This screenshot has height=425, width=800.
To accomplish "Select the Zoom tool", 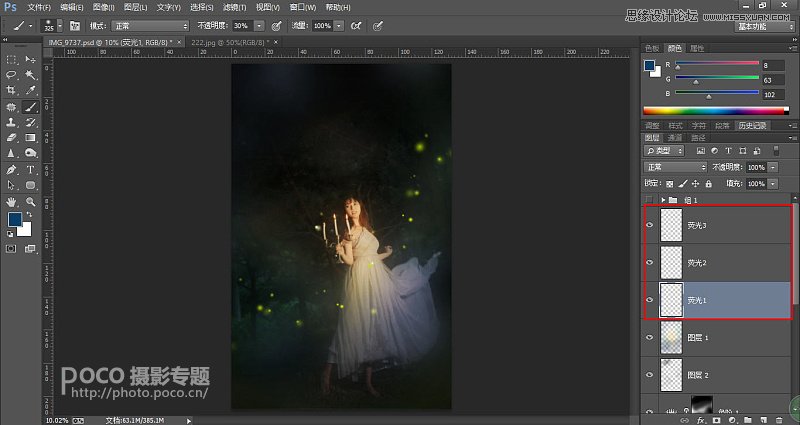I will click(31, 201).
